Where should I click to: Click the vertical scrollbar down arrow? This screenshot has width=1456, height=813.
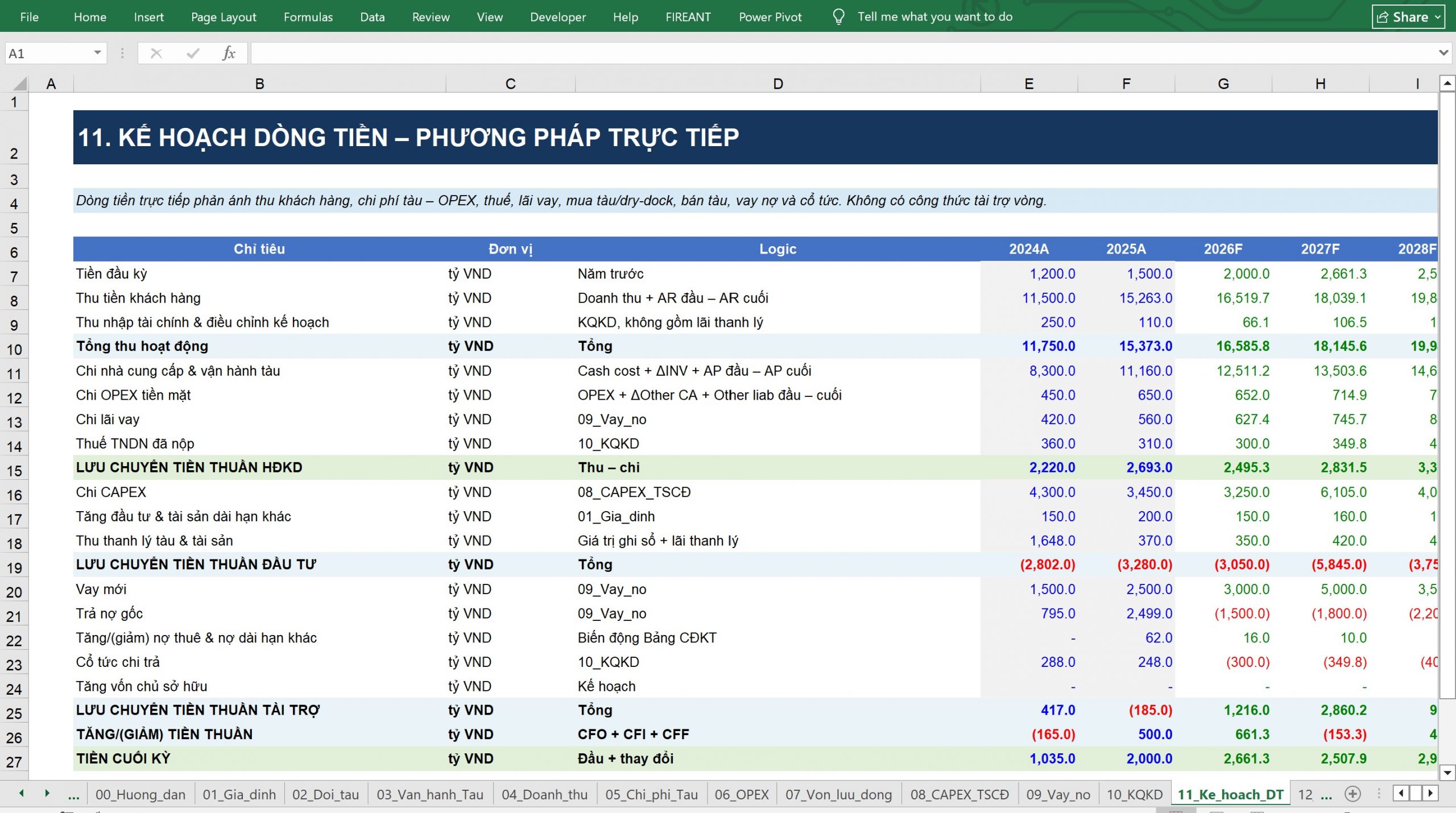click(x=1447, y=772)
